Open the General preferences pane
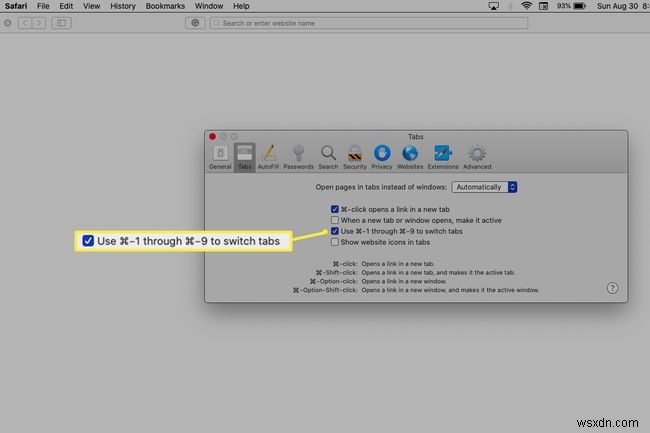 pyautogui.click(x=220, y=157)
